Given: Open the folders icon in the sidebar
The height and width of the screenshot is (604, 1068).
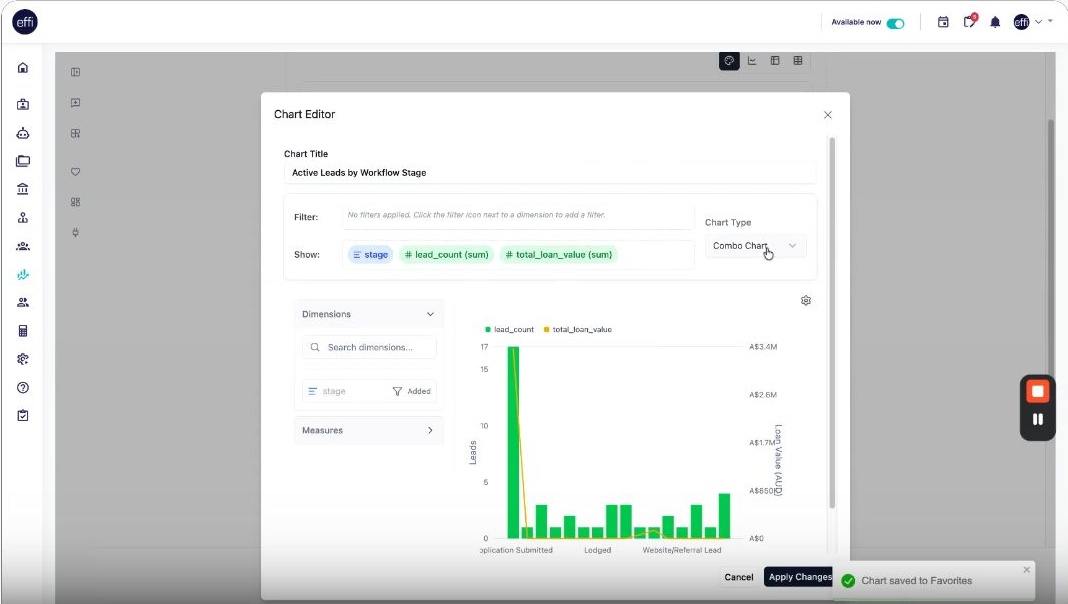Looking at the screenshot, I should pos(22,161).
